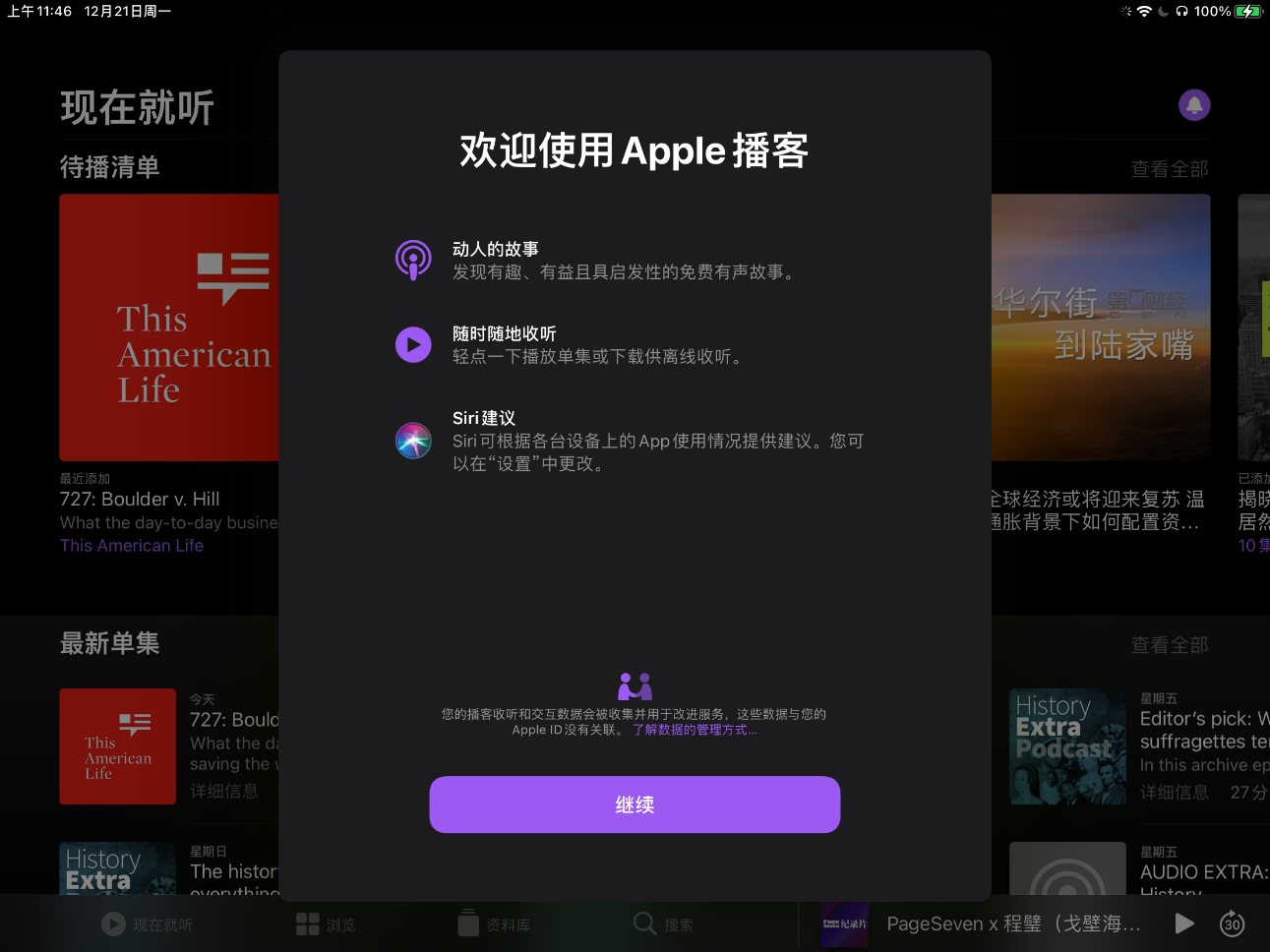Open the large This American Life artwork
The image size is (1270, 952).
(169, 327)
